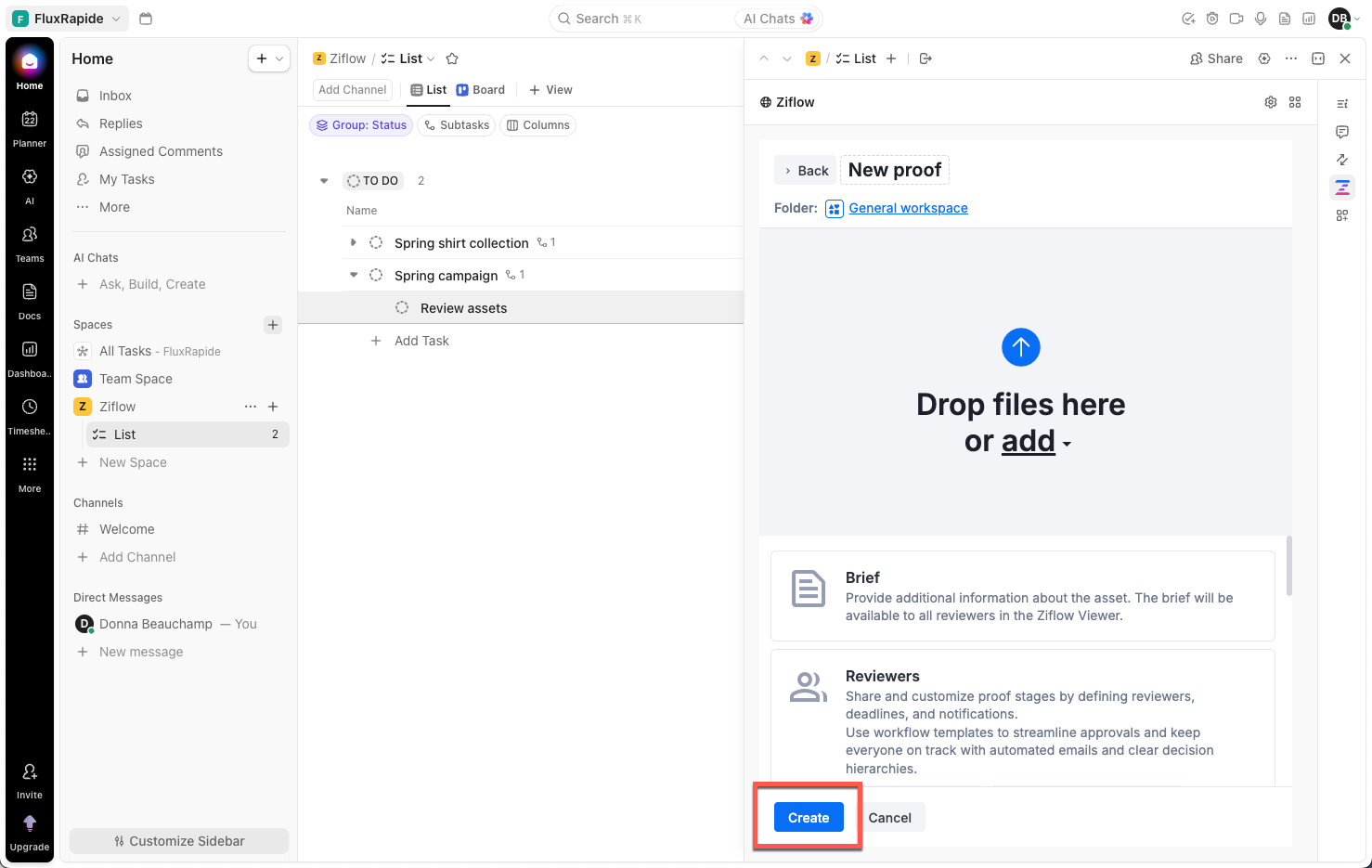Screen dimensions: 1372x868
Task: Click the Cancel button
Action: (889, 817)
